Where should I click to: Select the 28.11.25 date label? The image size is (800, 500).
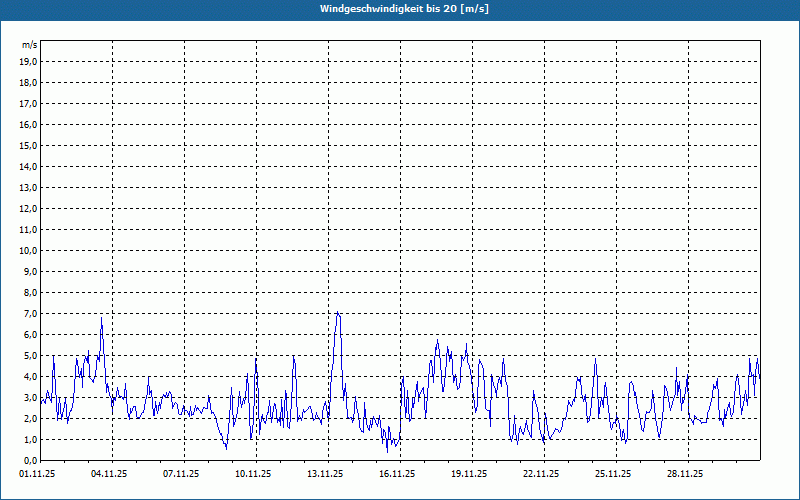coord(688,474)
